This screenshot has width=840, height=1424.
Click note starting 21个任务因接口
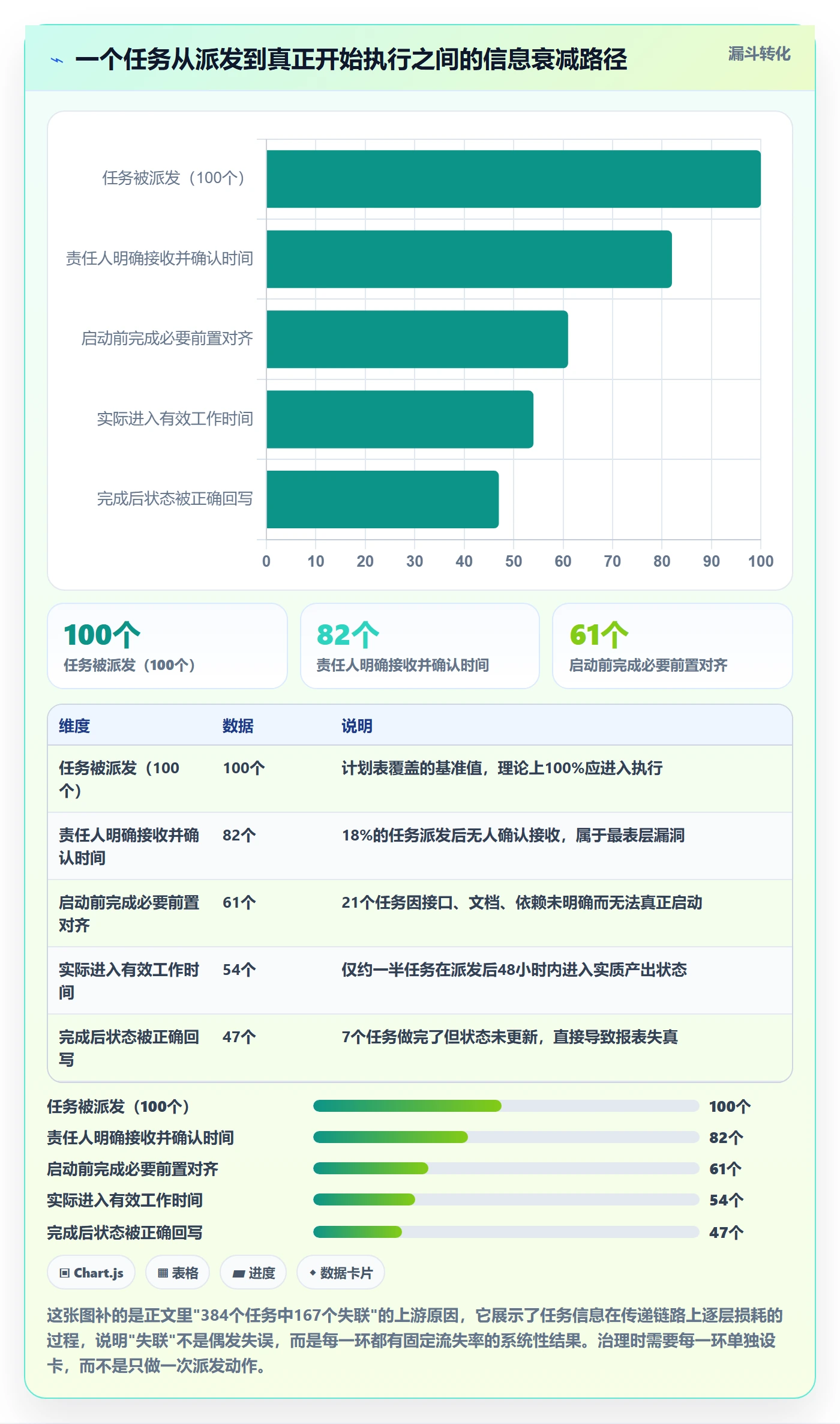tap(522, 902)
